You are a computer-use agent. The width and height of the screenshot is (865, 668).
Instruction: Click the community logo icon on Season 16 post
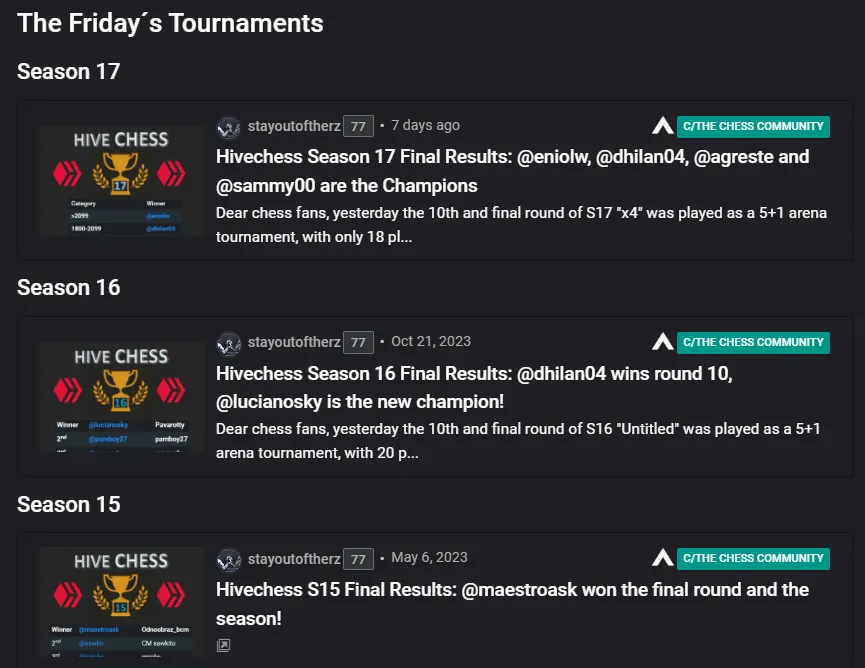click(x=663, y=342)
